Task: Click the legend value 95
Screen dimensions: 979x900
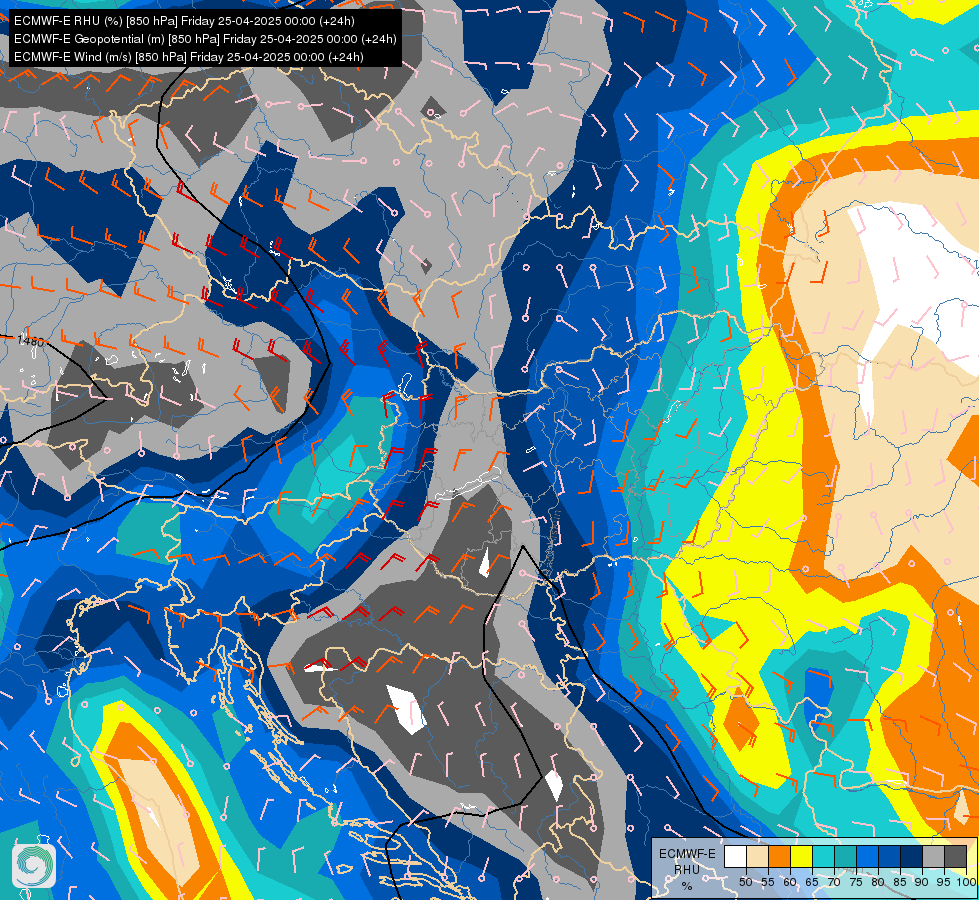Action: point(943,882)
